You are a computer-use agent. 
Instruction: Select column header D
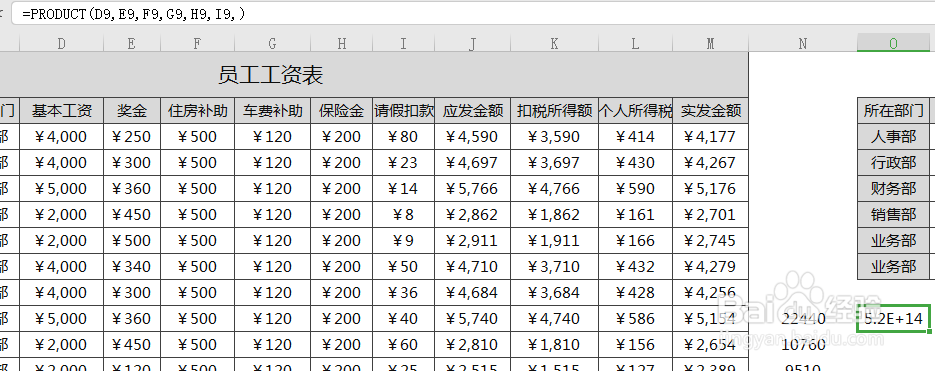[x=61, y=43]
